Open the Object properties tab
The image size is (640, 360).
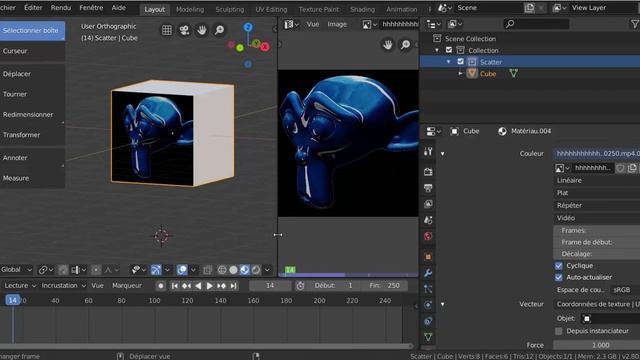point(428,257)
